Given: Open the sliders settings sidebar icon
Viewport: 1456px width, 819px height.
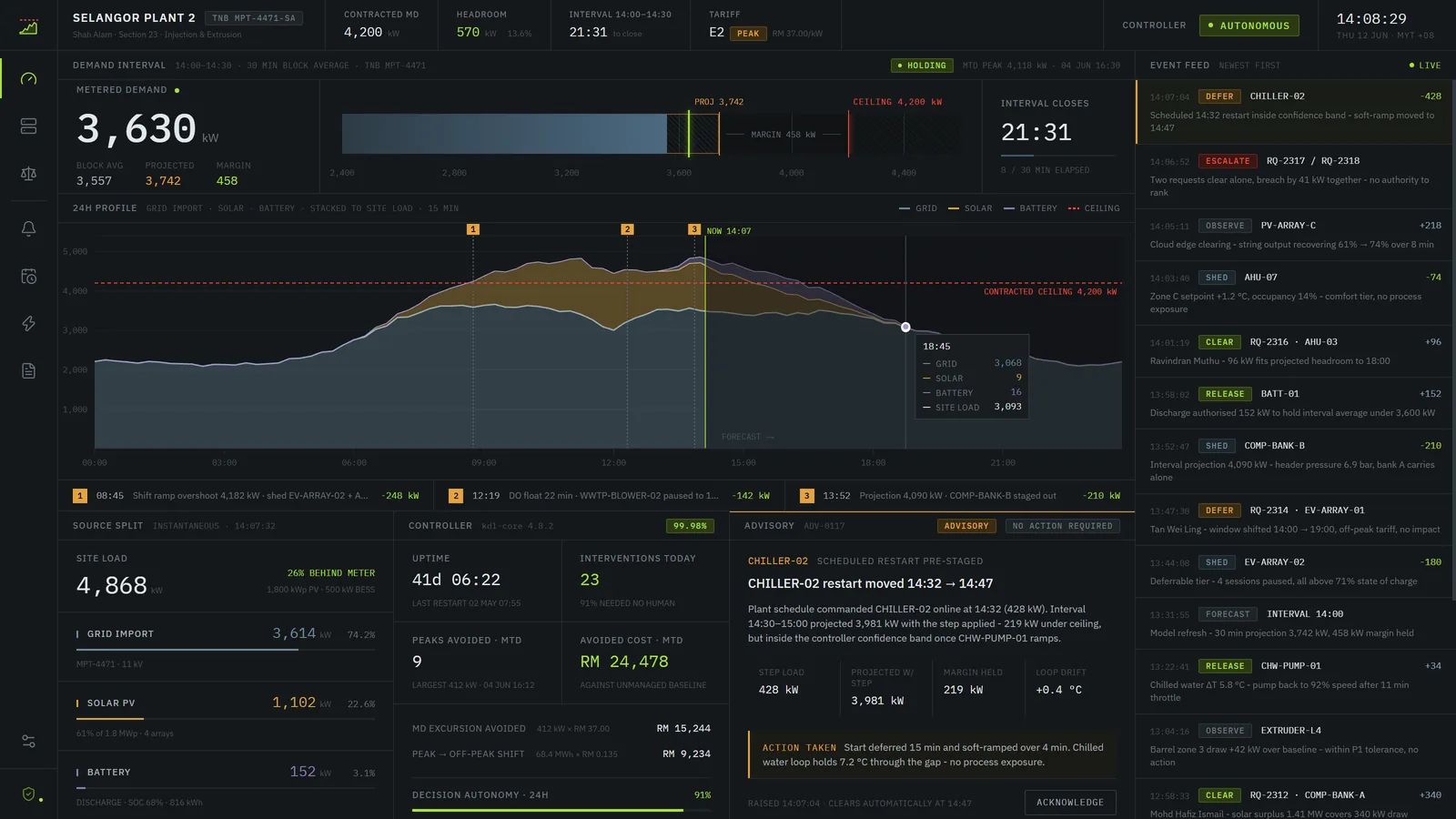Looking at the screenshot, I should click(28, 741).
